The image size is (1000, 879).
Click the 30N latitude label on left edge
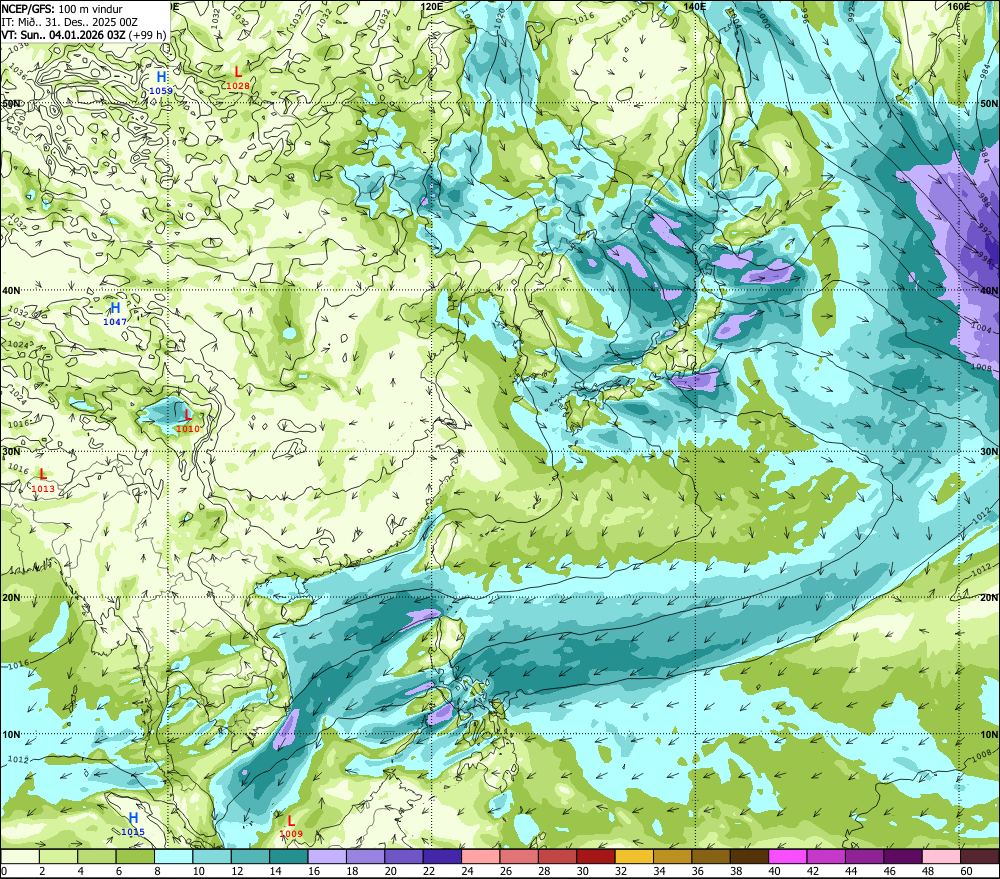[11, 452]
